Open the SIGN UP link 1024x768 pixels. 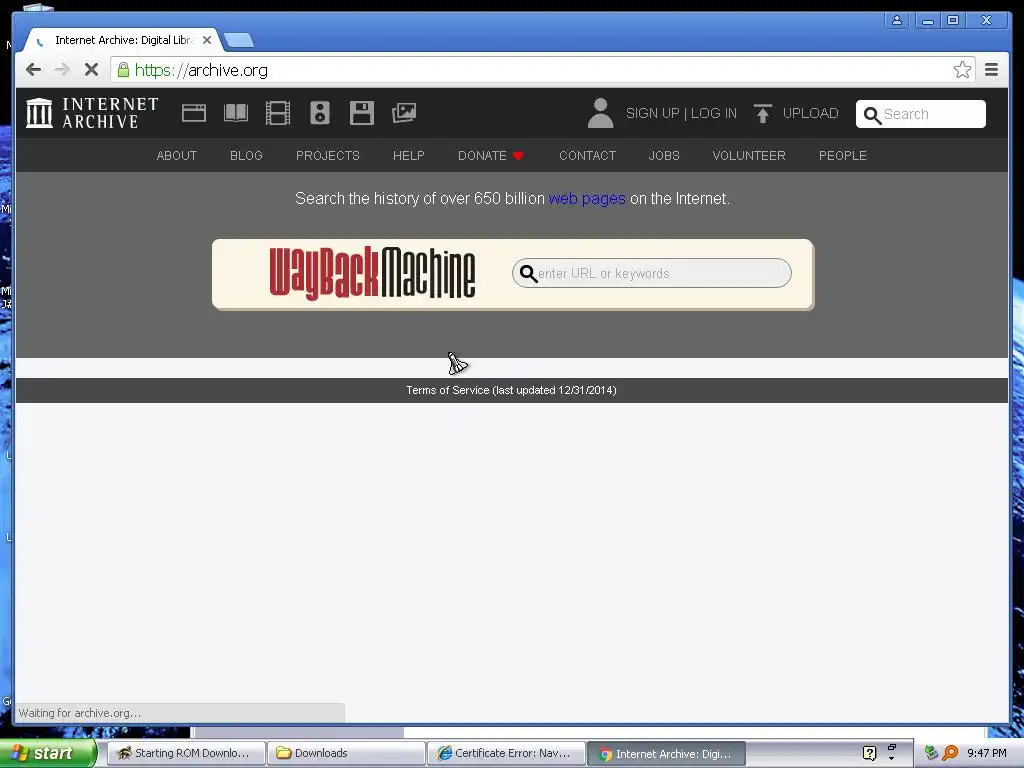pos(652,113)
